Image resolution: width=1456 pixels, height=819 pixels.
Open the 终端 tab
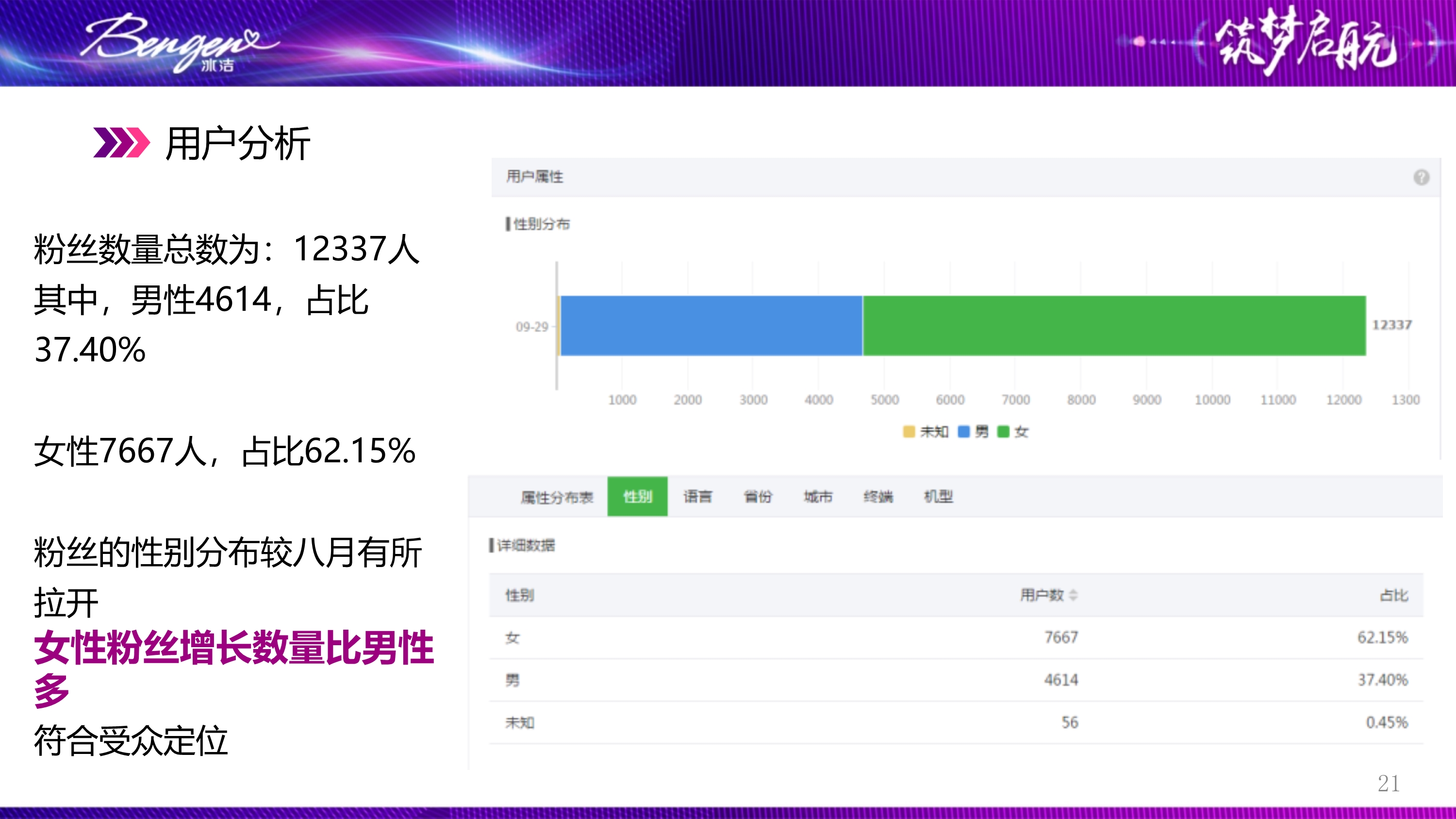click(x=878, y=496)
